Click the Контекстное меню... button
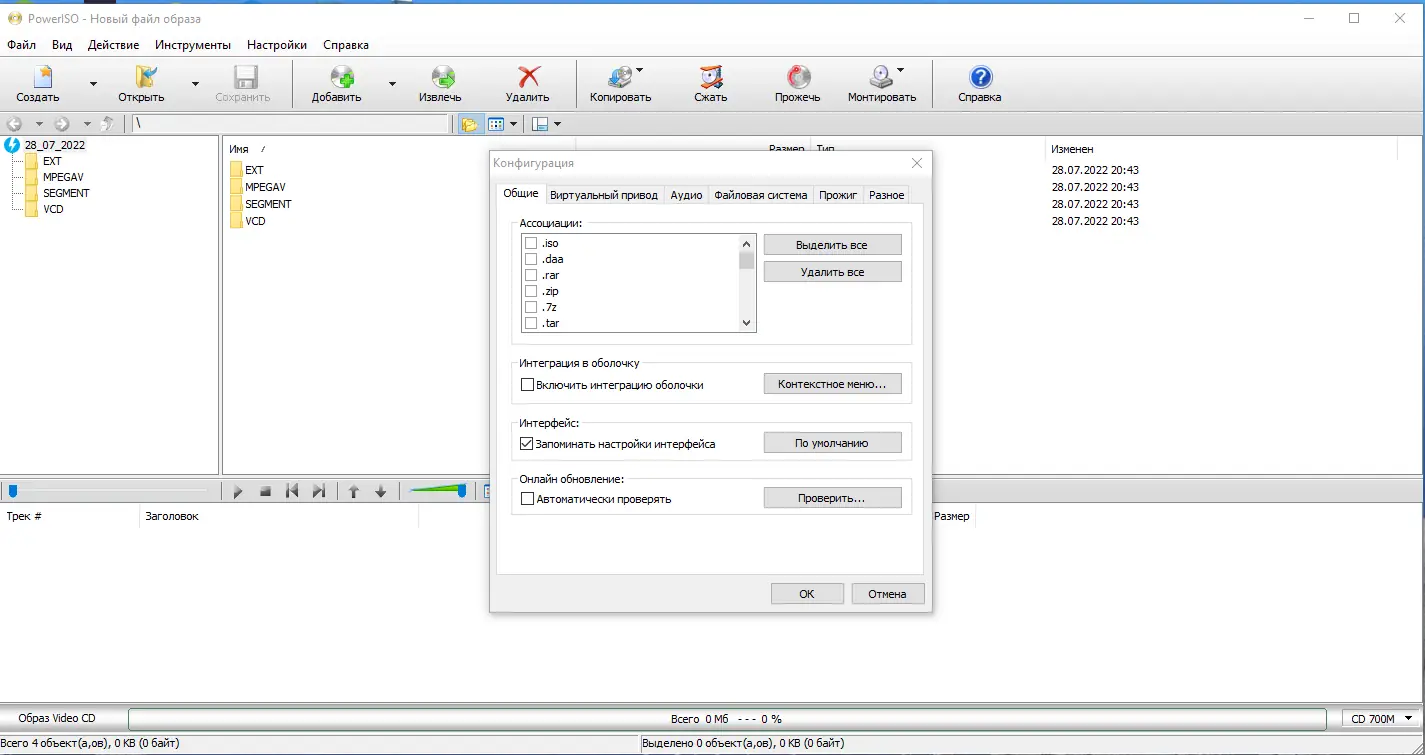This screenshot has height=755, width=1425. point(832,384)
